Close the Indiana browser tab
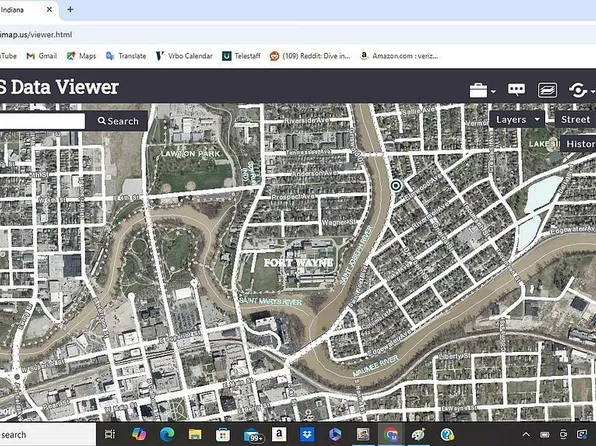596x446 pixels. tap(49, 10)
